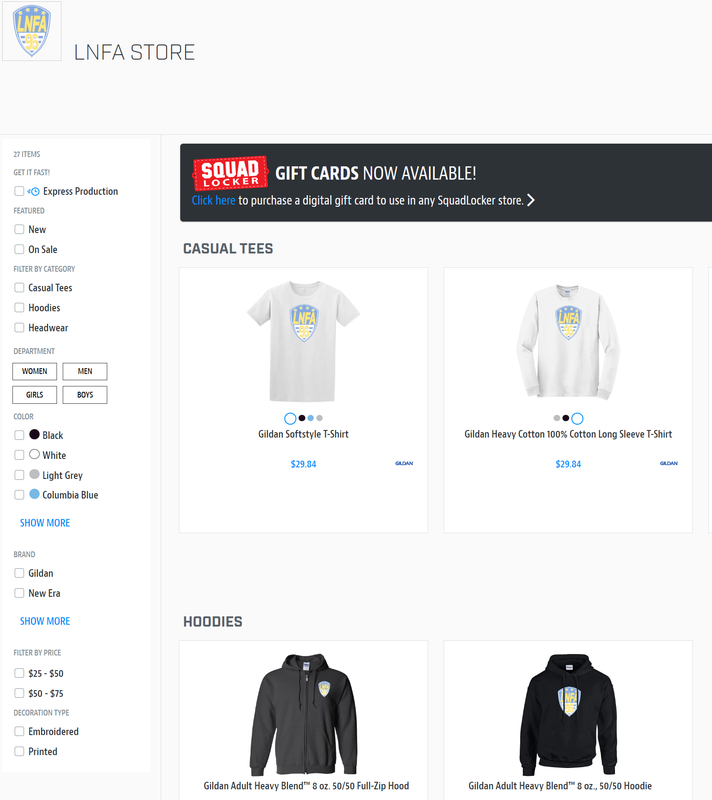This screenshot has height=800, width=712.
Task: Select the WOMEN department button
Action: 35,371
